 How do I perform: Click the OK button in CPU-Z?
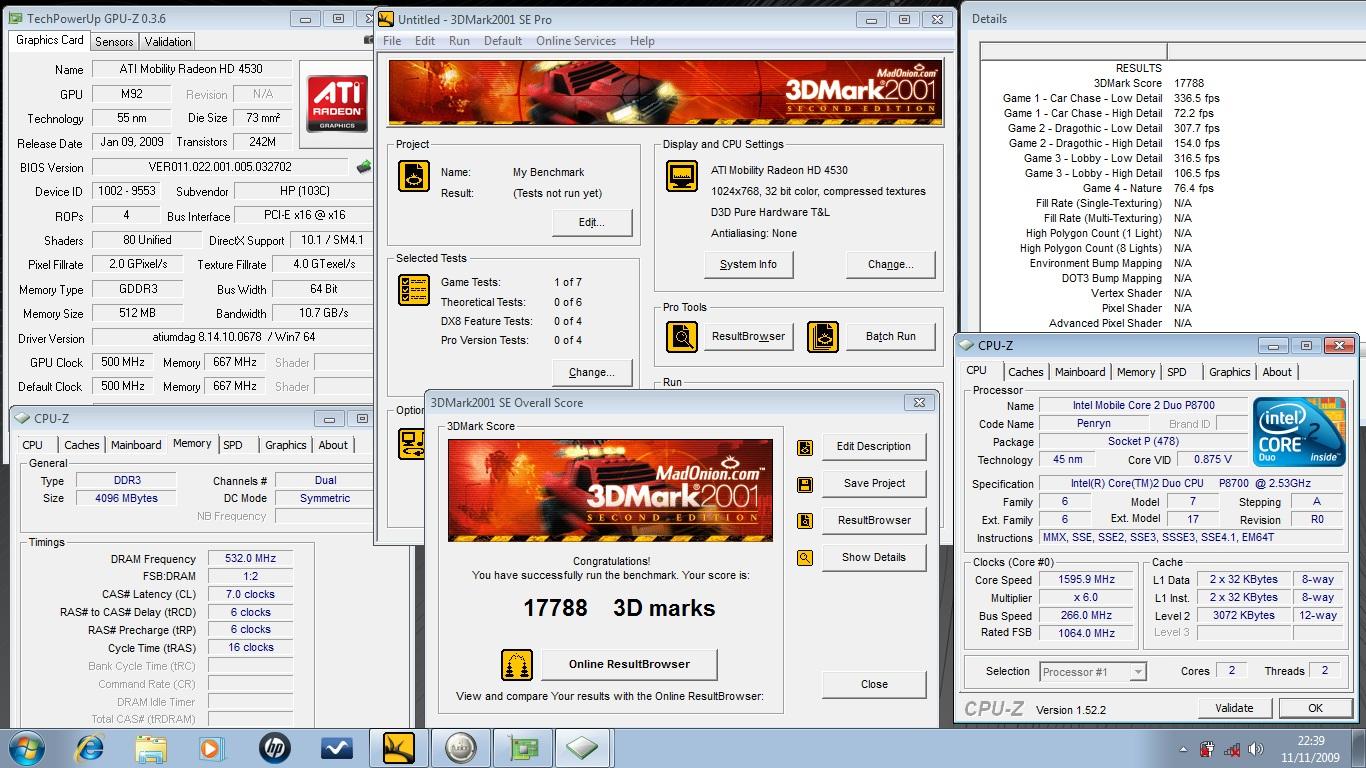(1315, 708)
